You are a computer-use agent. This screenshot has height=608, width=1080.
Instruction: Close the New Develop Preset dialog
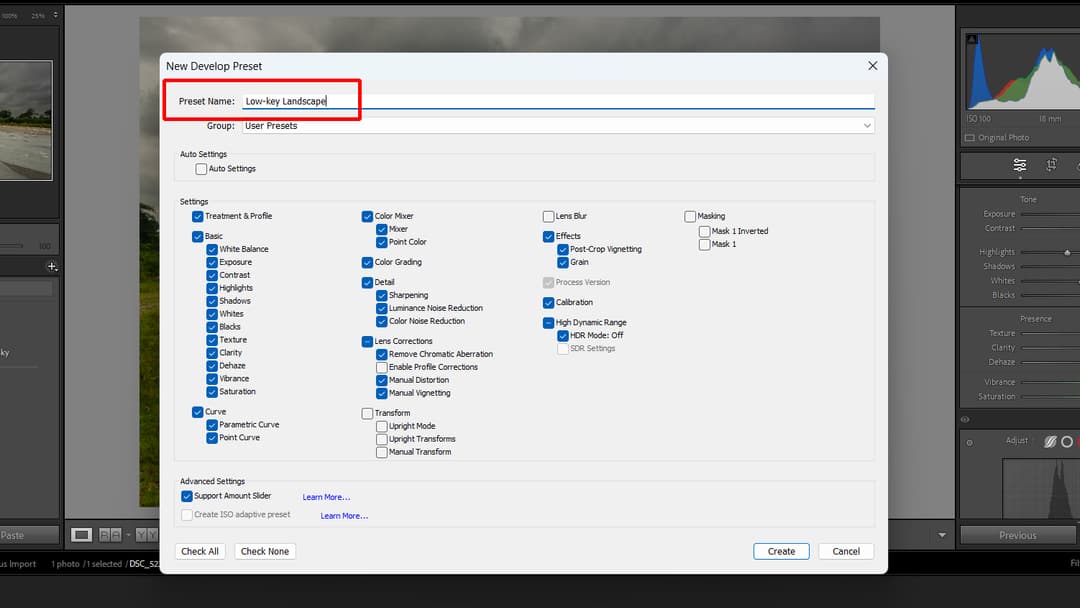pyautogui.click(x=873, y=66)
